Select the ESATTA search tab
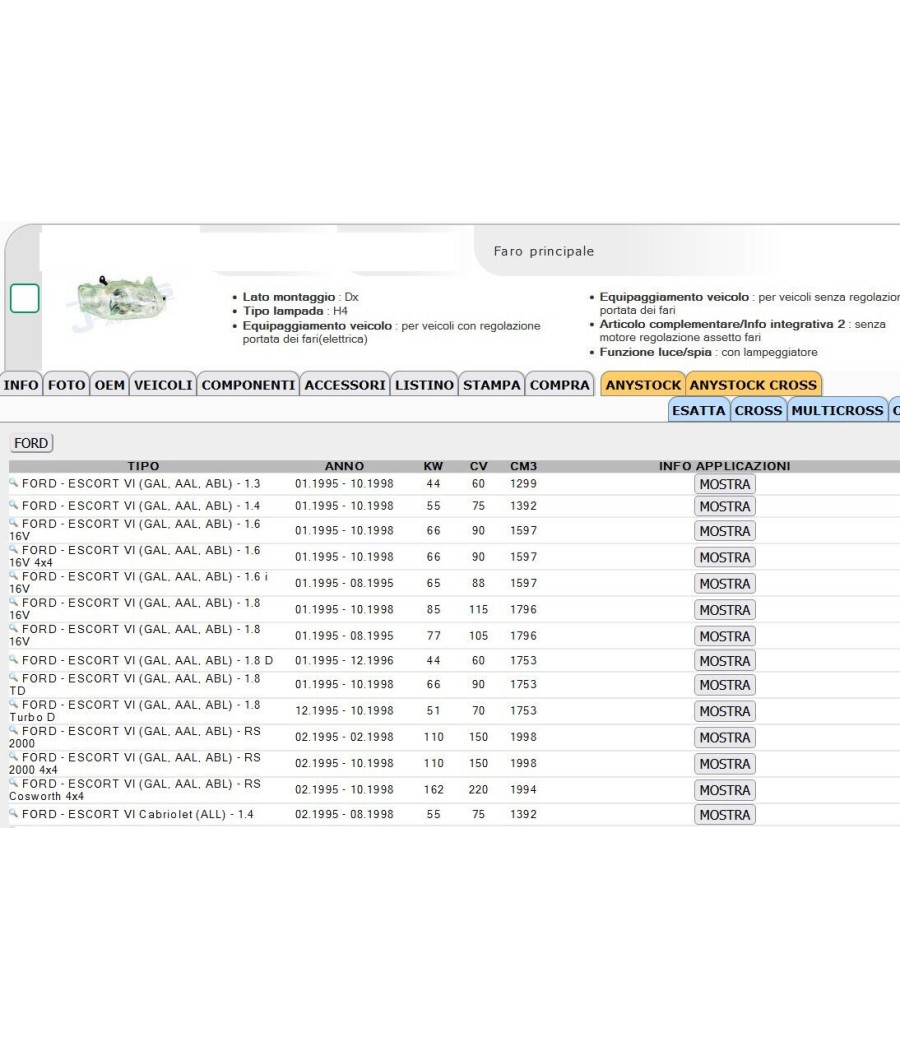Image resolution: width=900 pixels, height=1050 pixels. 698,410
